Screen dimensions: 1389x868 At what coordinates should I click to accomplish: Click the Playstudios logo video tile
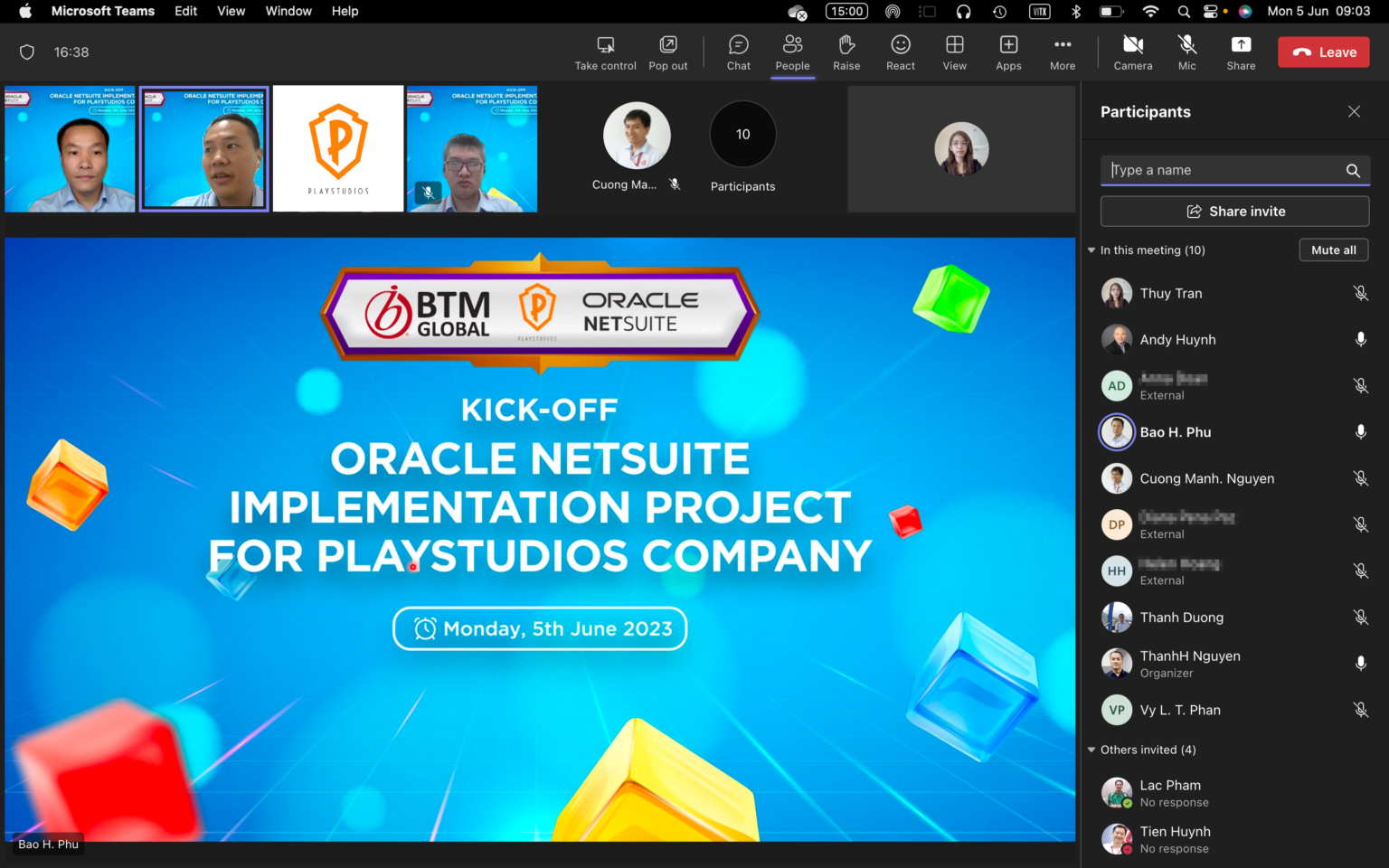click(338, 149)
